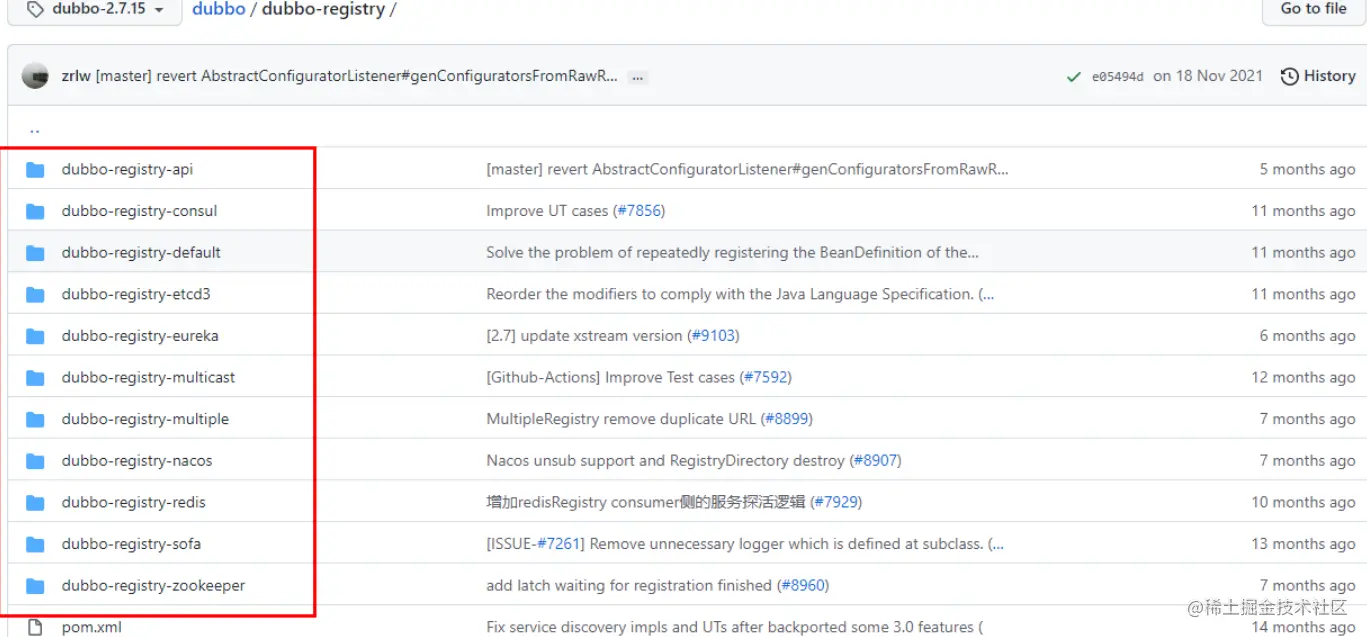Click the pom.xml file icon
Image resolution: width=1367 pixels, height=637 pixels.
click(x=36, y=627)
